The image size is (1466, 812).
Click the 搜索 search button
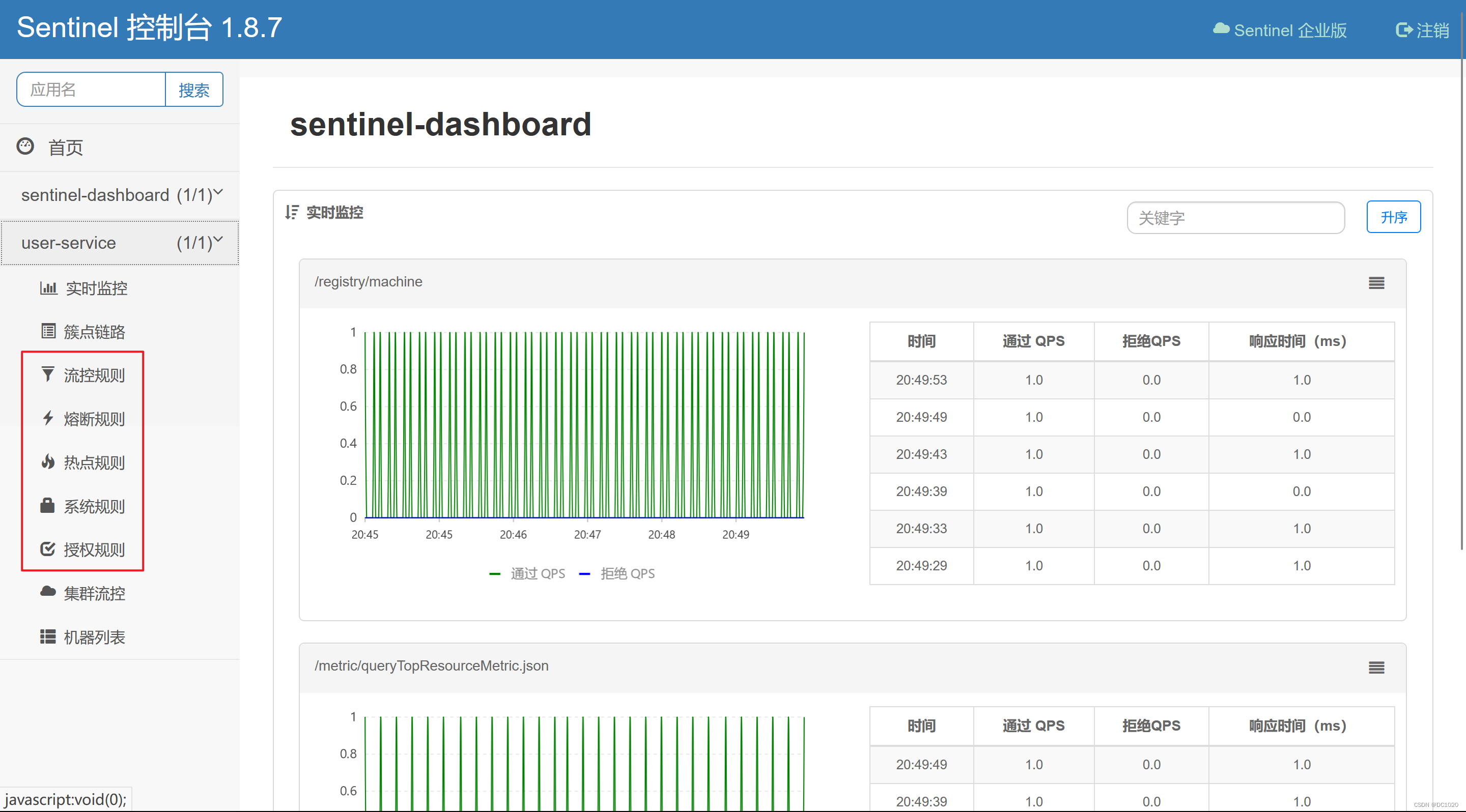[x=193, y=89]
